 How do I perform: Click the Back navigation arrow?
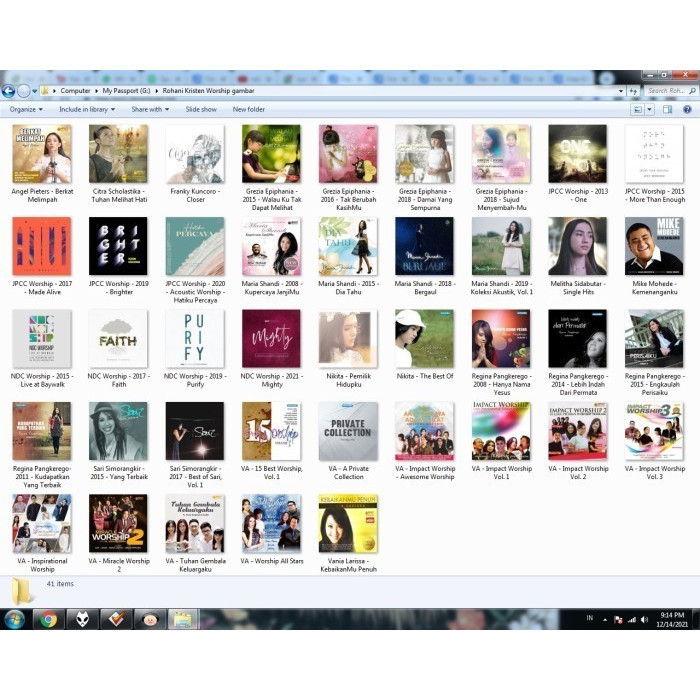coord(8,91)
